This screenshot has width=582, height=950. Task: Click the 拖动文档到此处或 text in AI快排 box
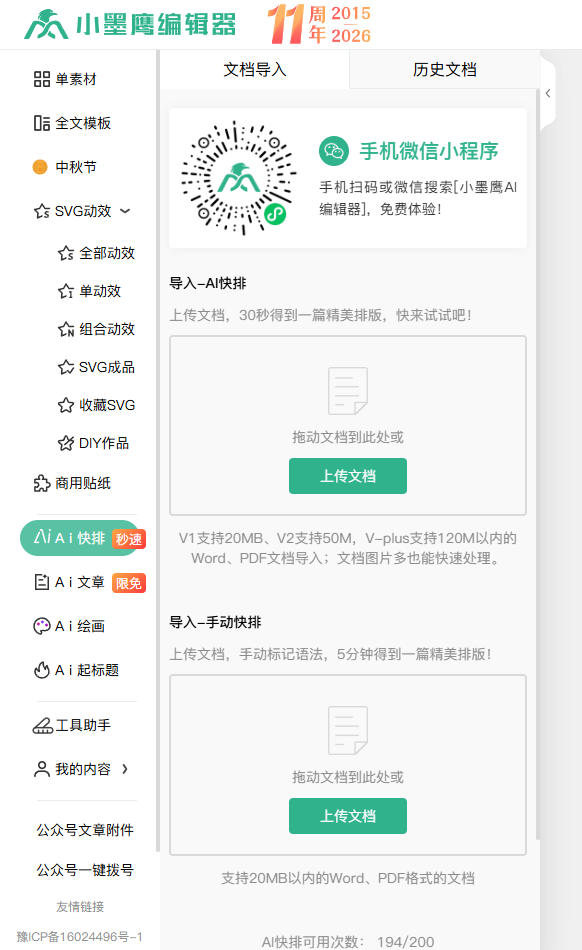coord(348,437)
